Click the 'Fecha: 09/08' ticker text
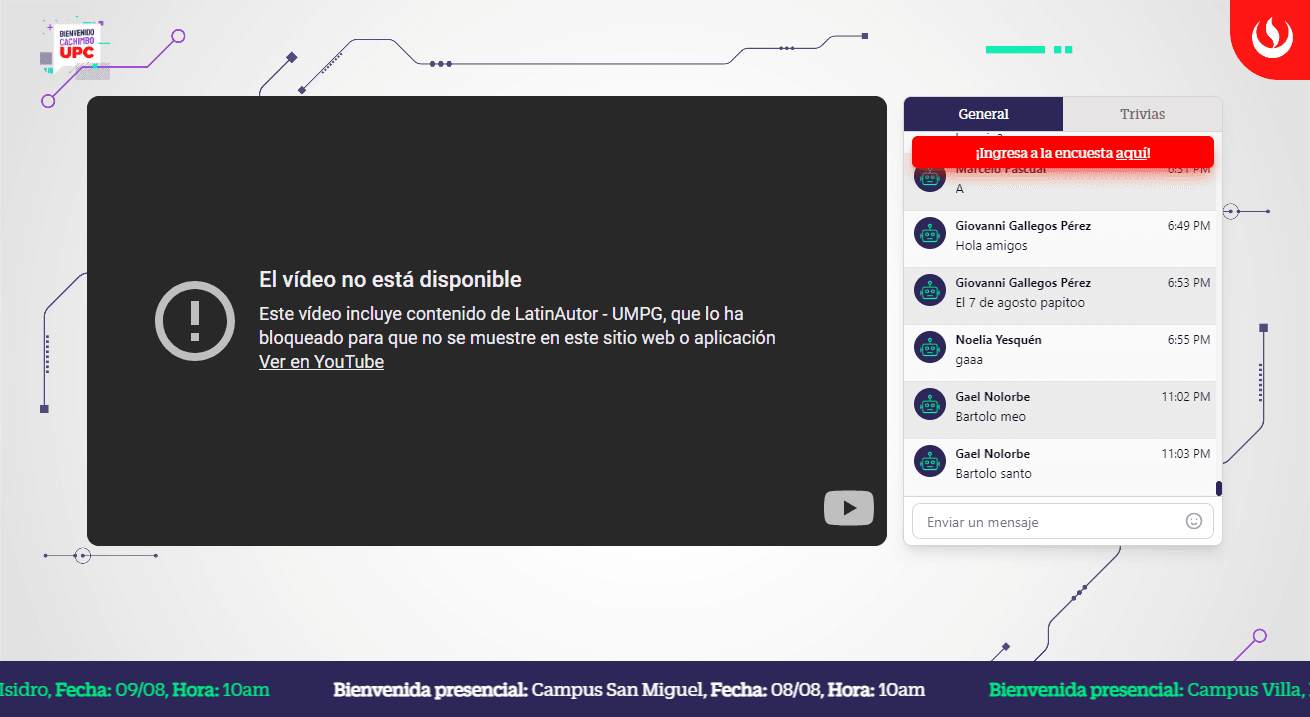The image size is (1310, 717). coord(110,690)
